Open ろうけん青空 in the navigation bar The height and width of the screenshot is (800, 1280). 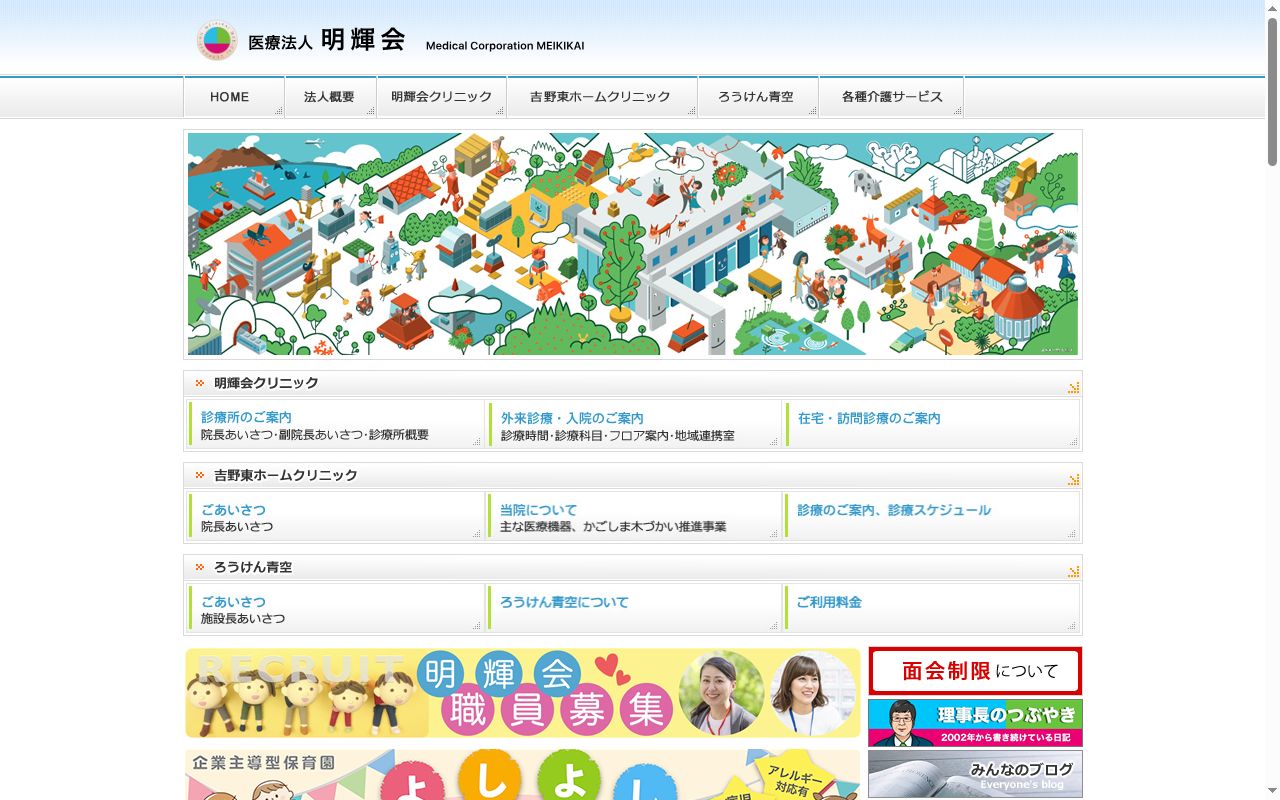click(x=758, y=97)
